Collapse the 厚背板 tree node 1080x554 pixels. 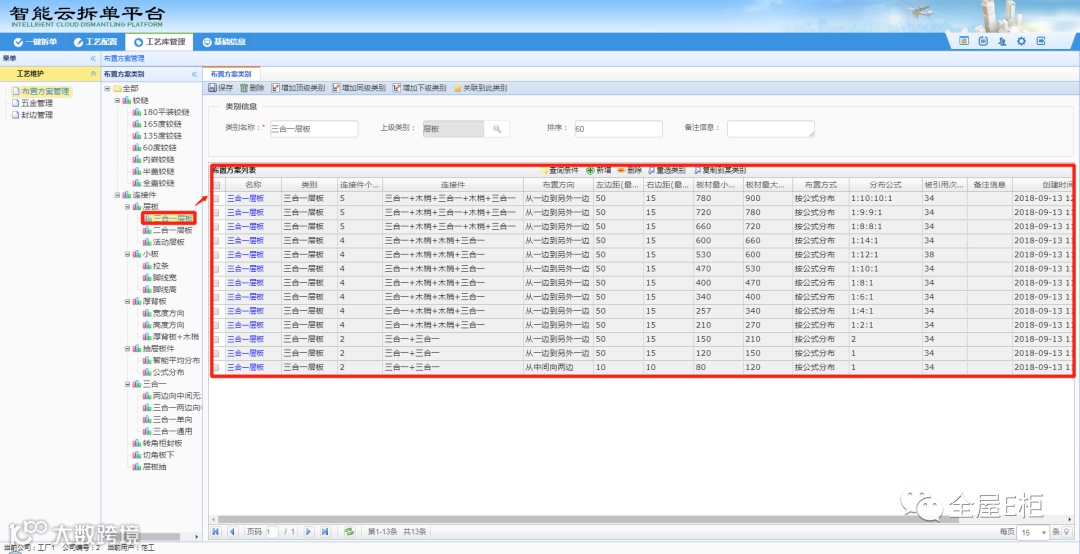pos(127,301)
